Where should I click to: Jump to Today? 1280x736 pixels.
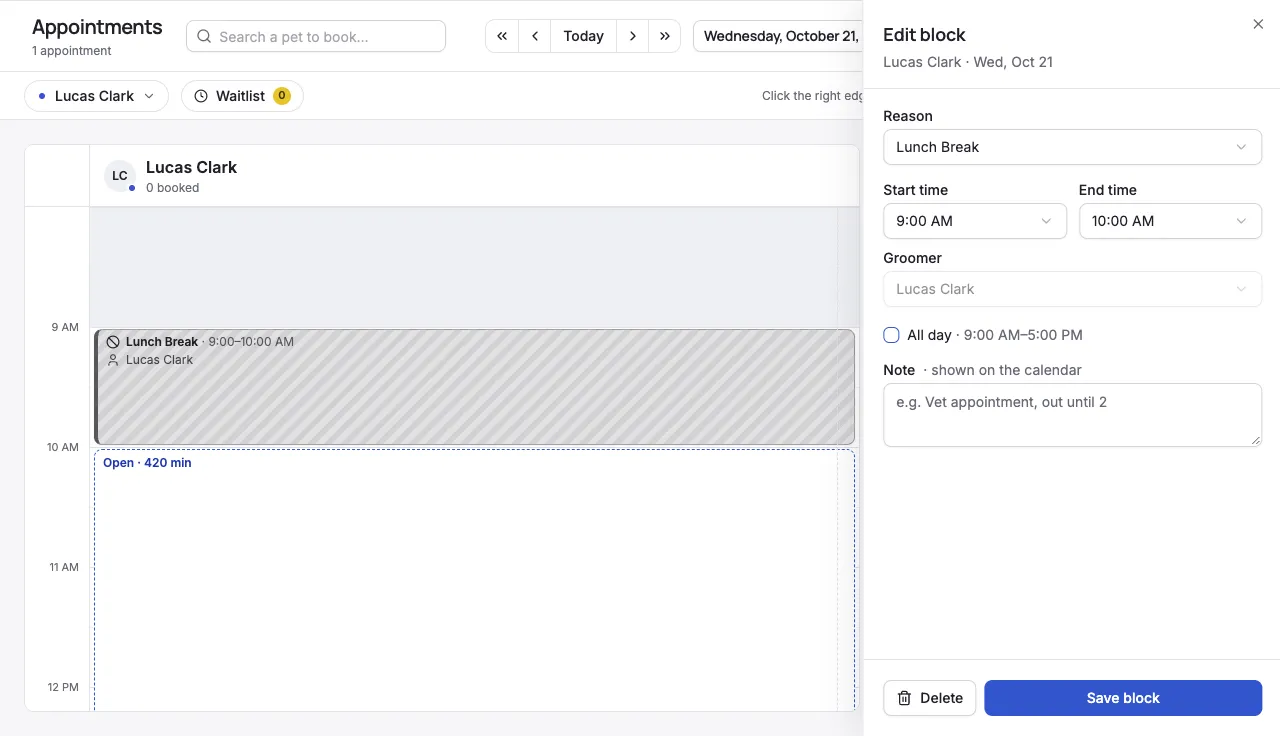pos(583,36)
